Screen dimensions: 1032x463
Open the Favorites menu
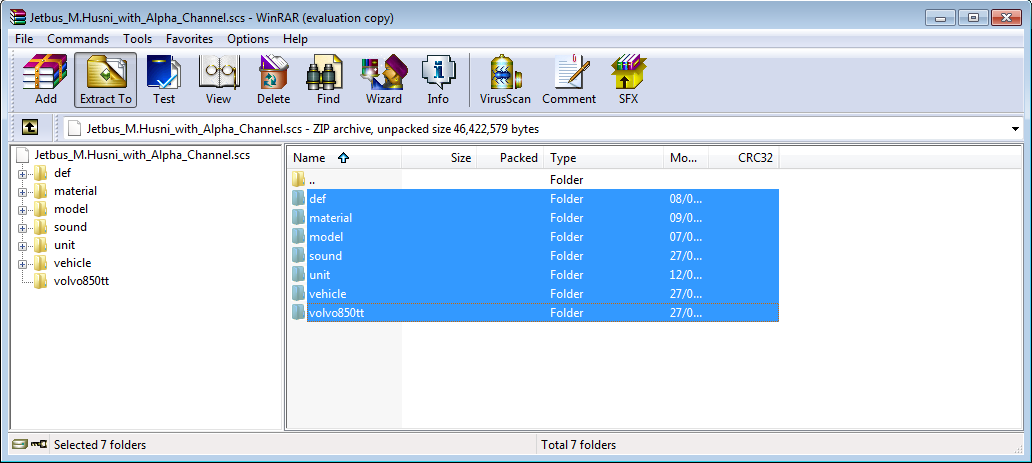click(x=190, y=39)
